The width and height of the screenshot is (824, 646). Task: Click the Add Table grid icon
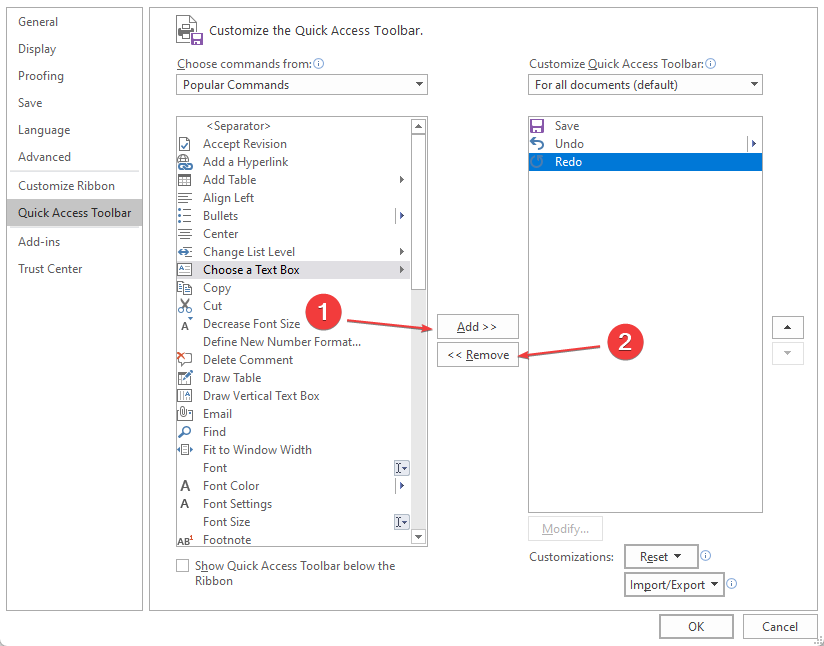tap(184, 180)
